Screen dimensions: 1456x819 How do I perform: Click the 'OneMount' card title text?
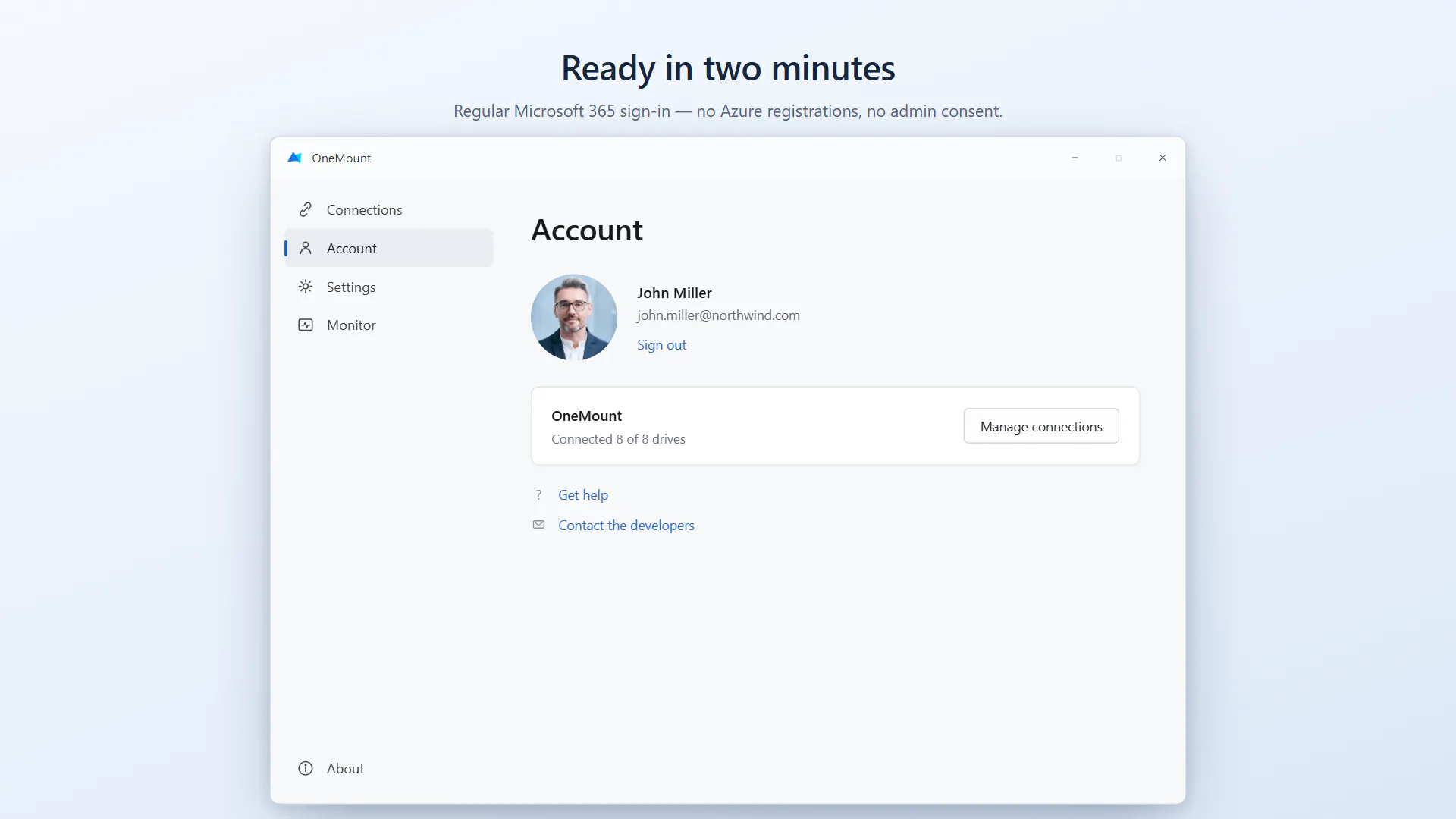(x=586, y=416)
